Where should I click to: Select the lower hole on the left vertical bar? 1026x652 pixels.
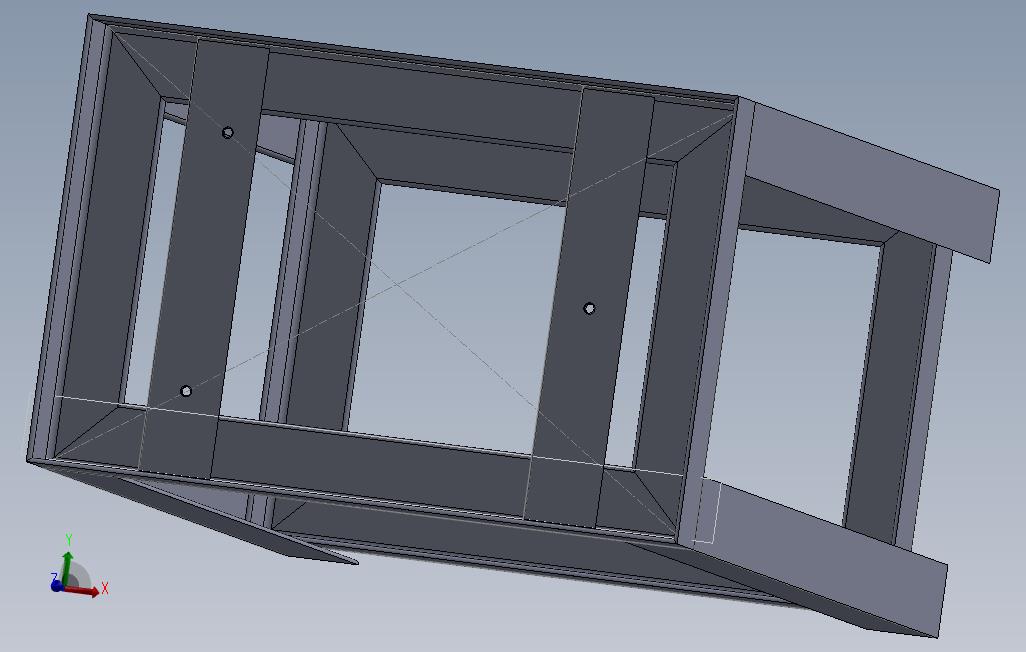point(186,391)
